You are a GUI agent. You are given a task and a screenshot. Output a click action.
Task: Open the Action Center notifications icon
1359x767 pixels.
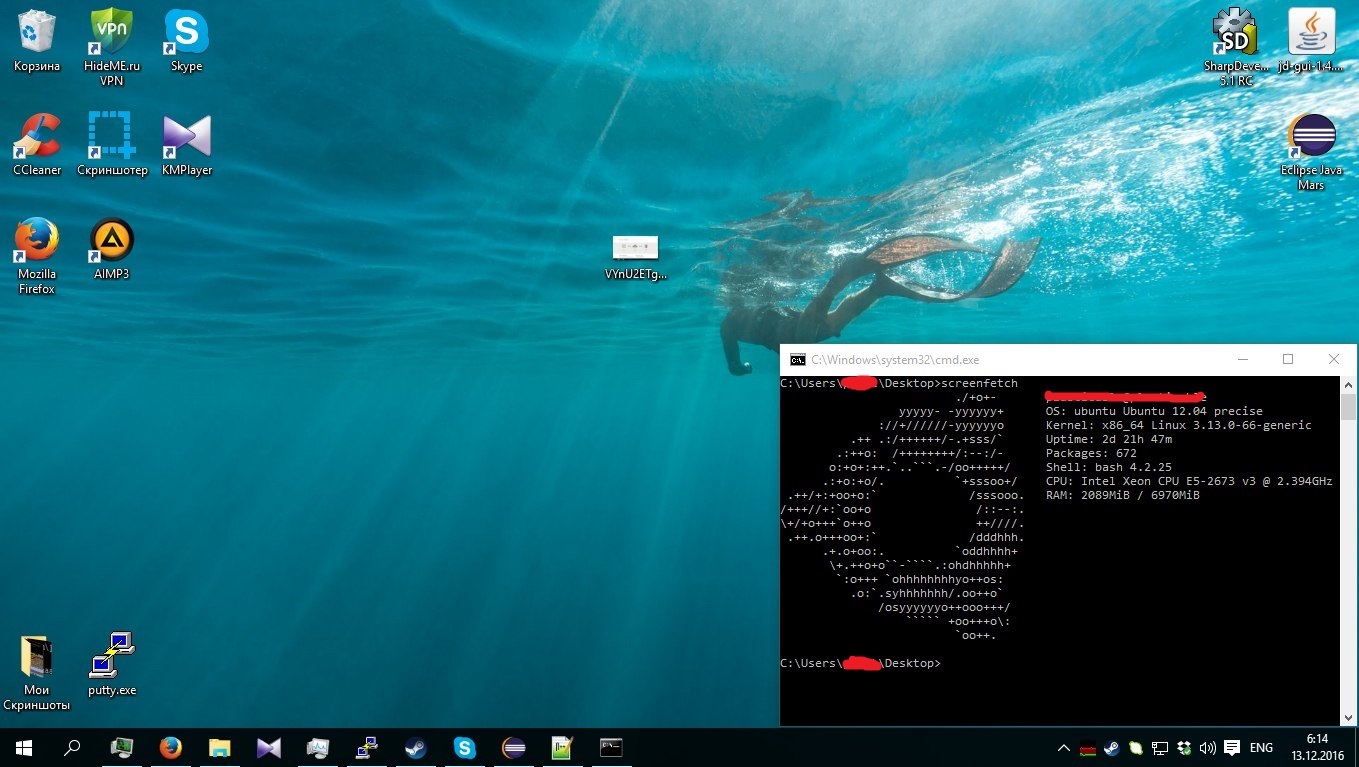coord(1233,748)
